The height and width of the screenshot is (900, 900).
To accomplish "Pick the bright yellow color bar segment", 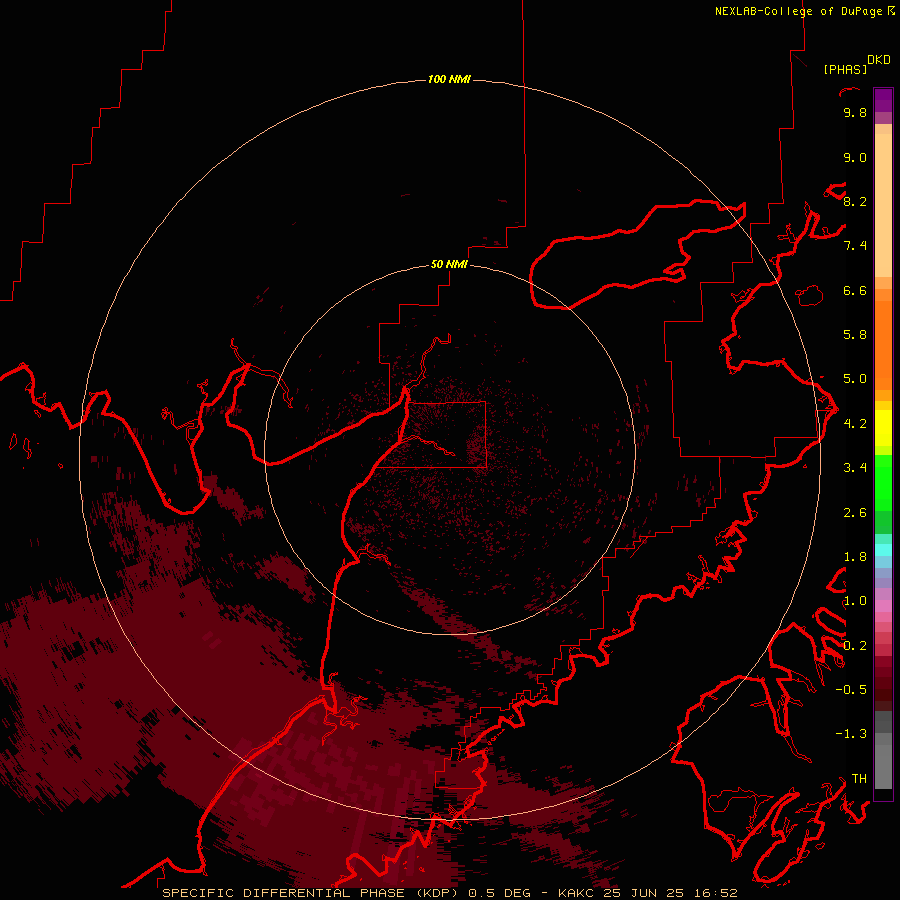I will point(883,428).
